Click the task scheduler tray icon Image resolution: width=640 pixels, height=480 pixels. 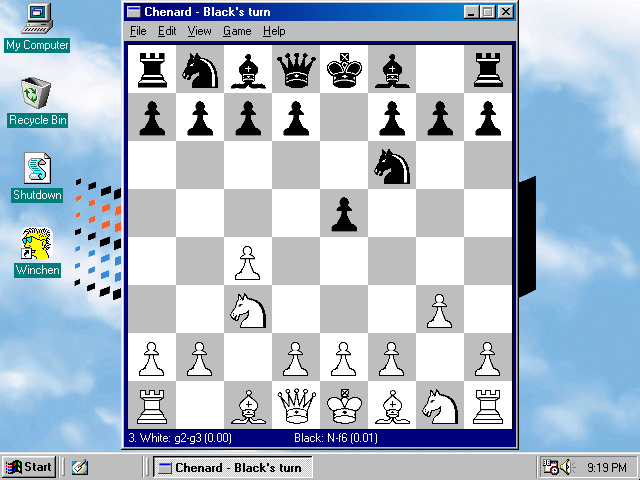(x=549, y=467)
